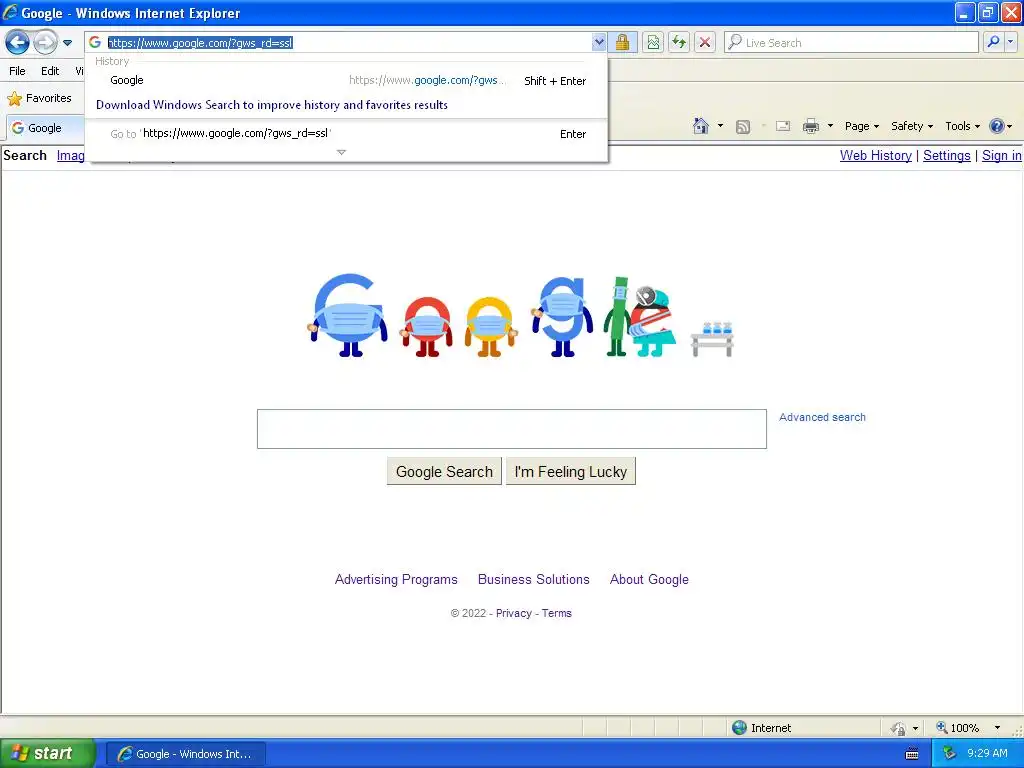Expand autocomplete list with bottom chevron
The height and width of the screenshot is (768, 1024).
coord(341,152)
